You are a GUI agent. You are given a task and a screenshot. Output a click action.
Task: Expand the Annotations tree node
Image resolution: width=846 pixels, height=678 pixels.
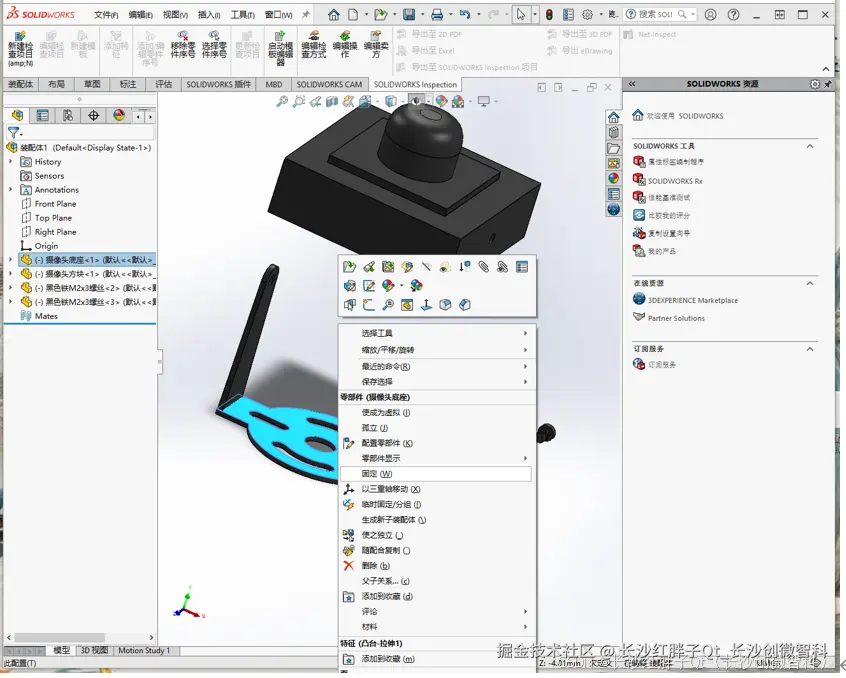coord(10,189)
